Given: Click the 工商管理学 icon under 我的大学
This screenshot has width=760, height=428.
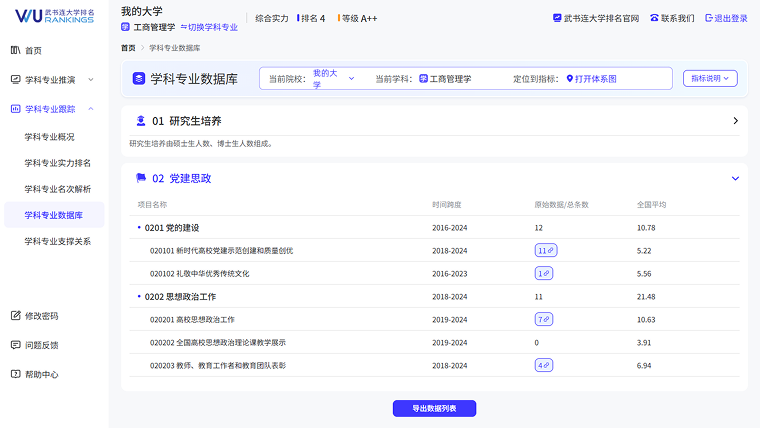Looking at the screenshot, I should (125, 27).
